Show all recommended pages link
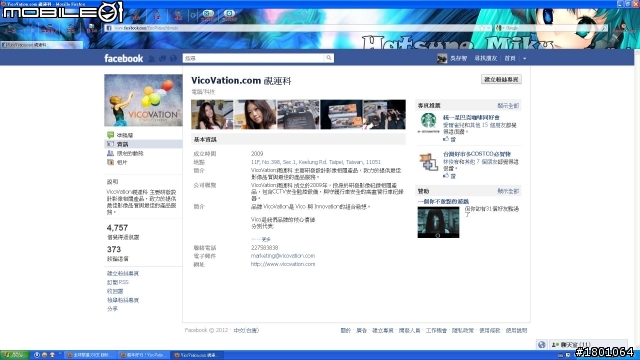The height and width of the screenshot is (360, 640). [508, 106]
